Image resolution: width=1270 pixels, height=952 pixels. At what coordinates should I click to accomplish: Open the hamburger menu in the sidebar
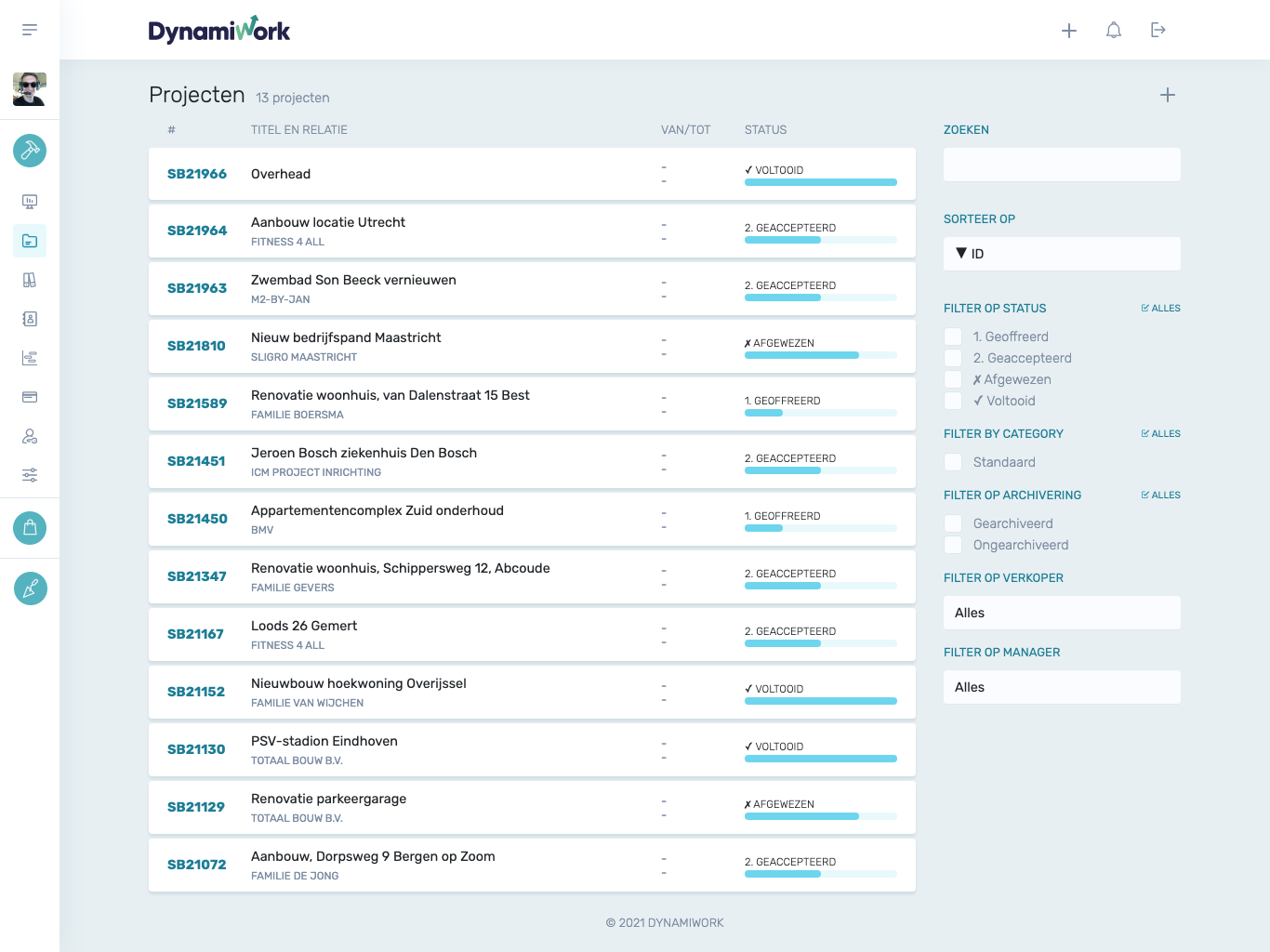30,30
